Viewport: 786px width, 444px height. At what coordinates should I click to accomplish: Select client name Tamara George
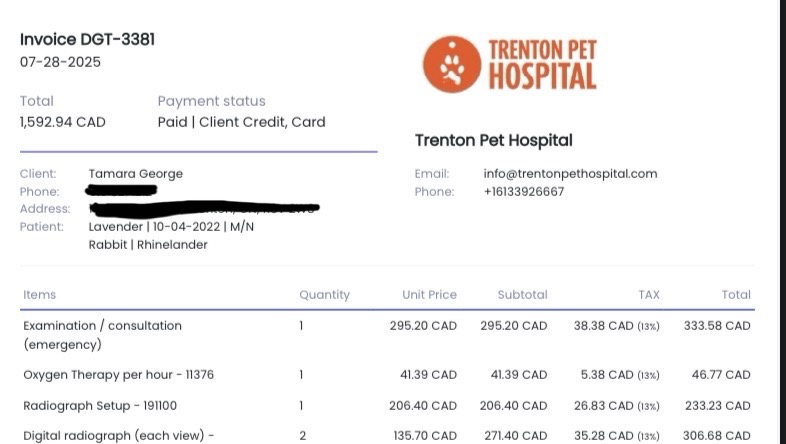(135, 173)
